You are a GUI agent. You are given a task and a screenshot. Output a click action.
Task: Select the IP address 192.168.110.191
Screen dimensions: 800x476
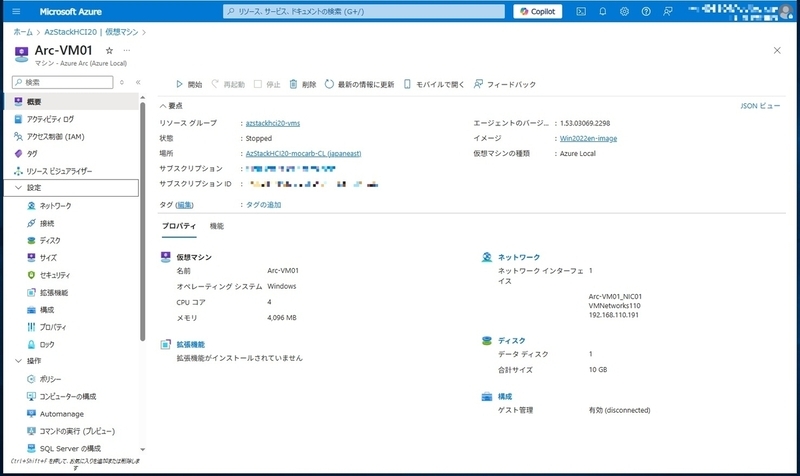click(x=614, y=315)
